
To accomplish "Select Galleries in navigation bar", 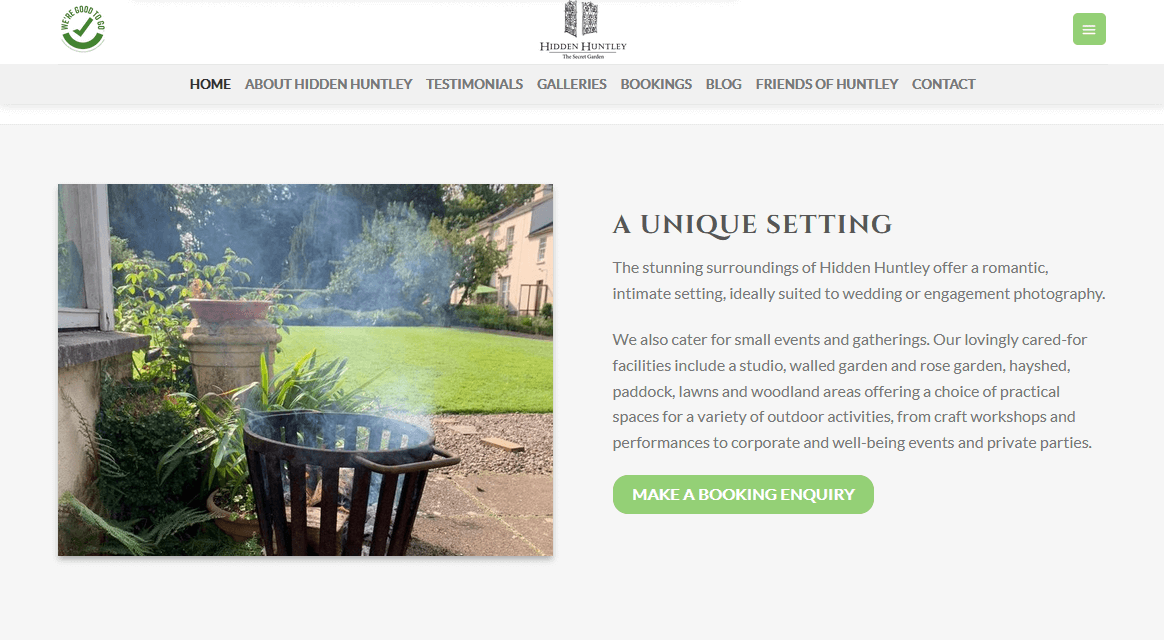I will coord(572,84).
